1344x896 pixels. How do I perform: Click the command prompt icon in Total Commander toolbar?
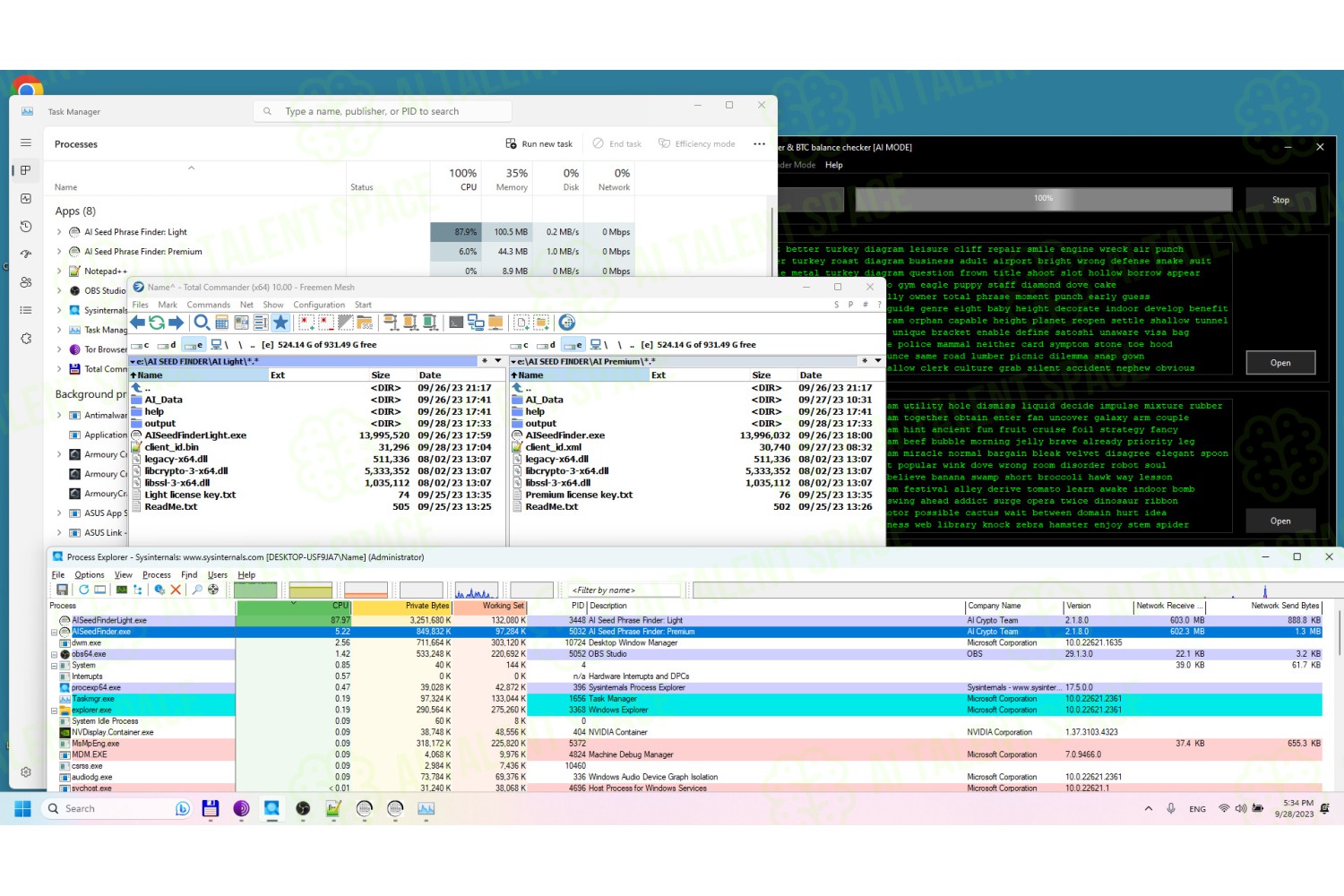pos(456,323)
